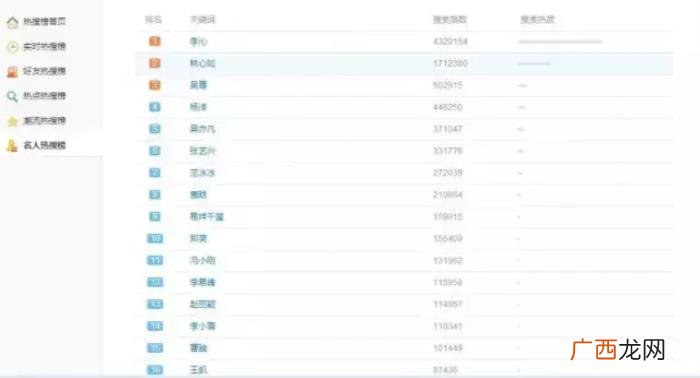
Task: Open the keyword 赵丽颖
Action: click(202, 304)
